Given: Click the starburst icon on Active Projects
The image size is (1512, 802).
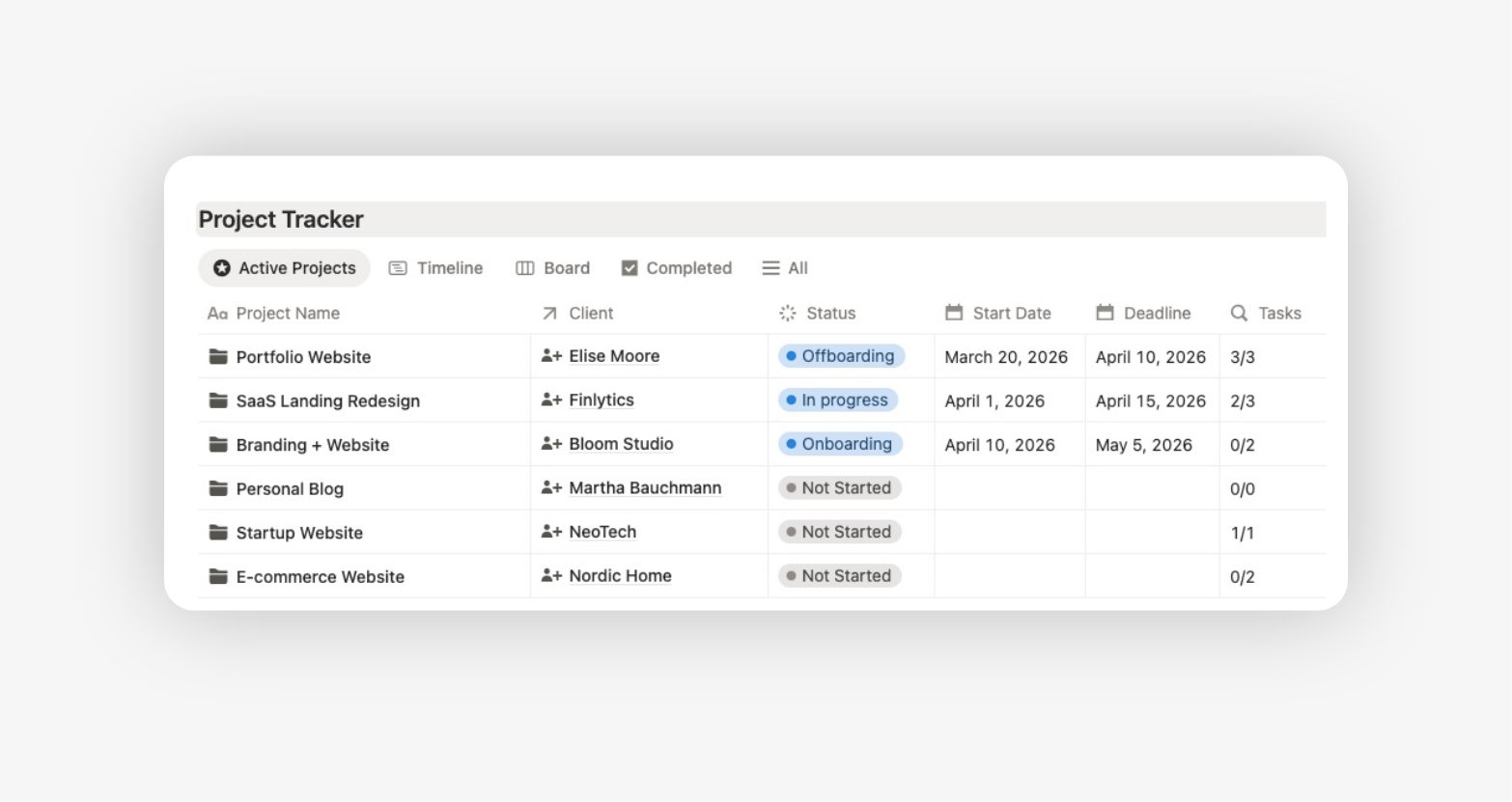Looking at the screenshot, I should (221, 268).
